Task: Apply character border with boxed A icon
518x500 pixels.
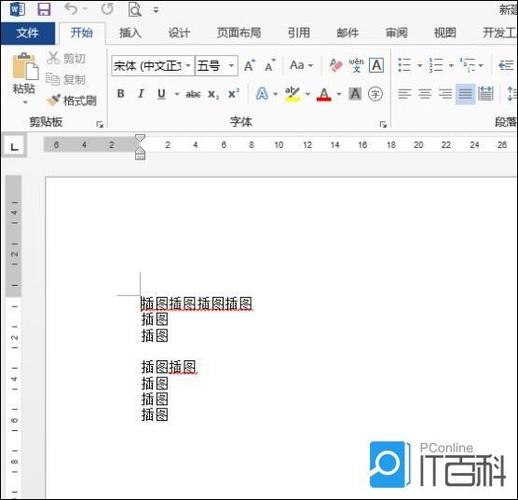Action: 376,65
